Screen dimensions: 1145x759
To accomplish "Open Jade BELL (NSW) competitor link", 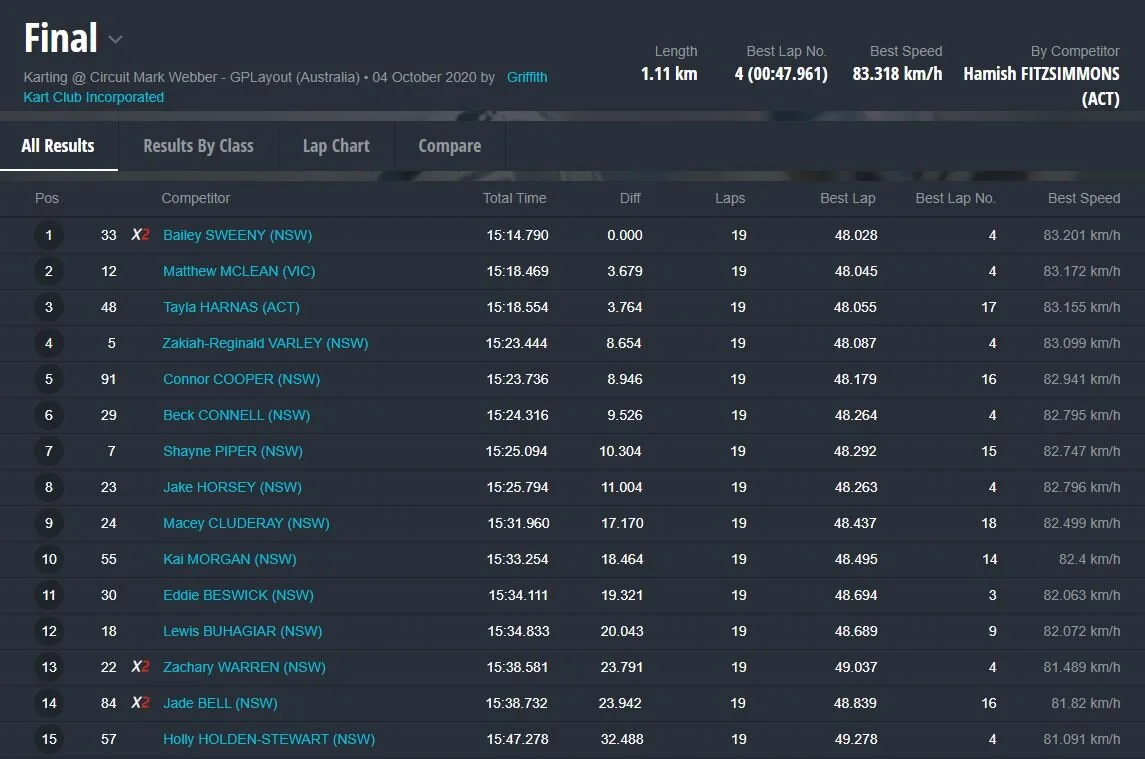I will click(220, 703).
